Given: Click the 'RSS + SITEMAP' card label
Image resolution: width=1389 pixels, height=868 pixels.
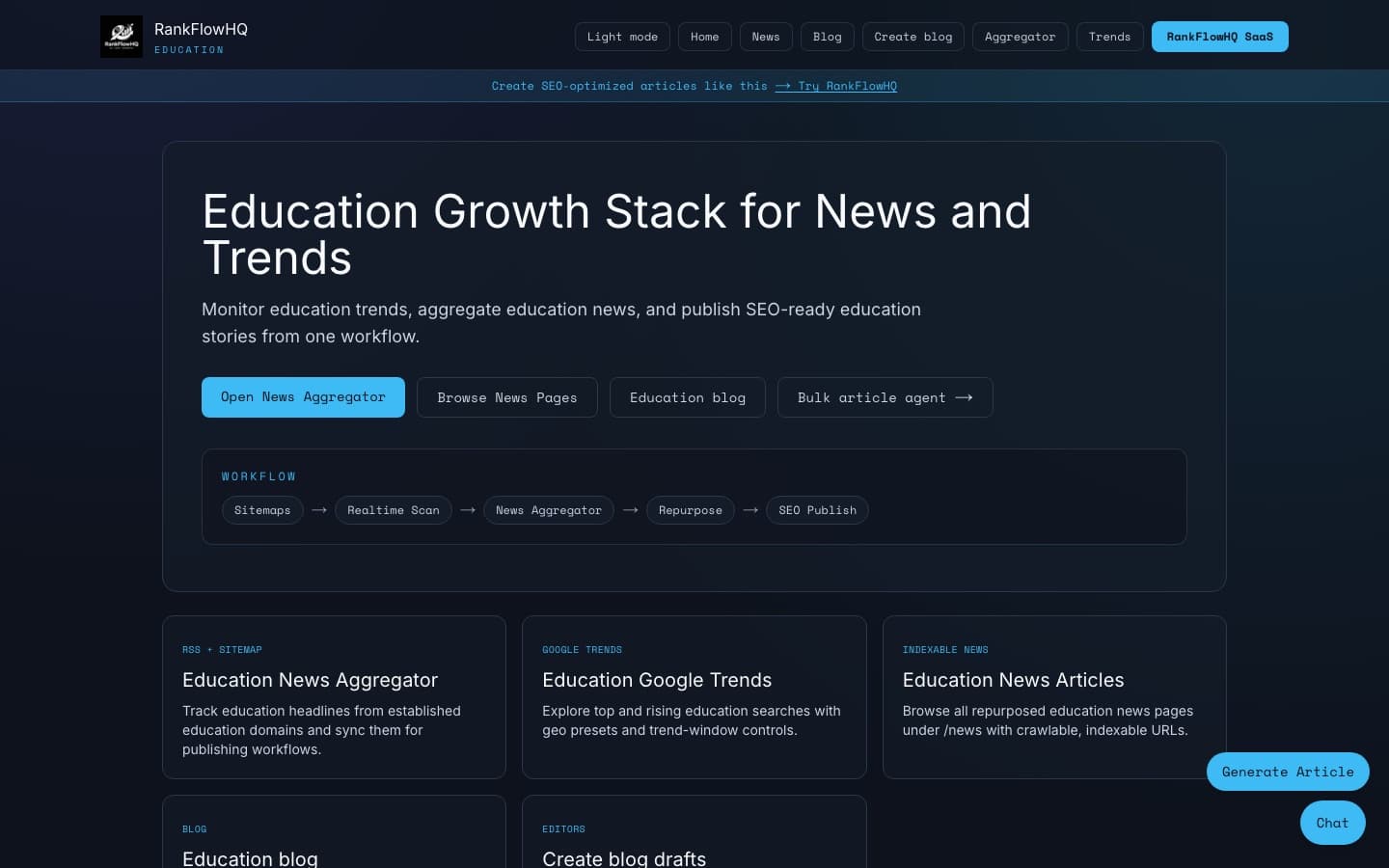Looking at the screenshot, I should [x=222, y=650].
